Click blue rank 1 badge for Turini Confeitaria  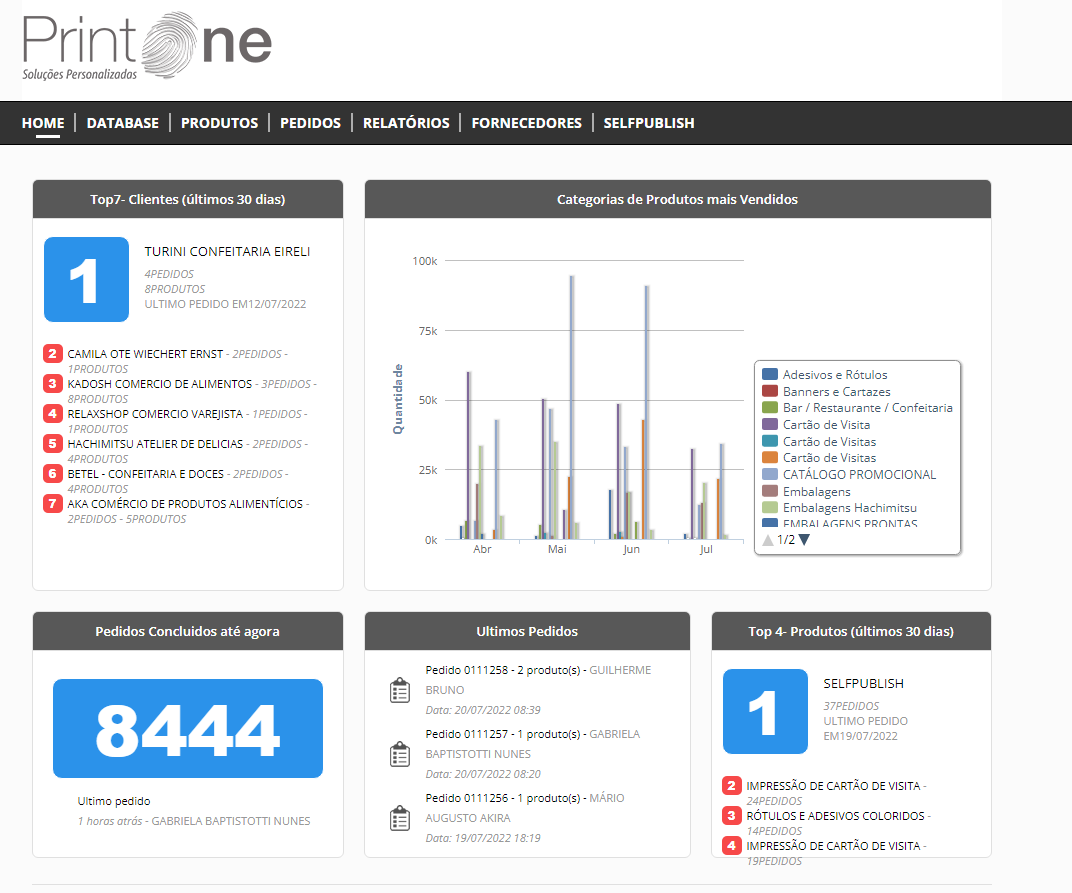point(86,280)
